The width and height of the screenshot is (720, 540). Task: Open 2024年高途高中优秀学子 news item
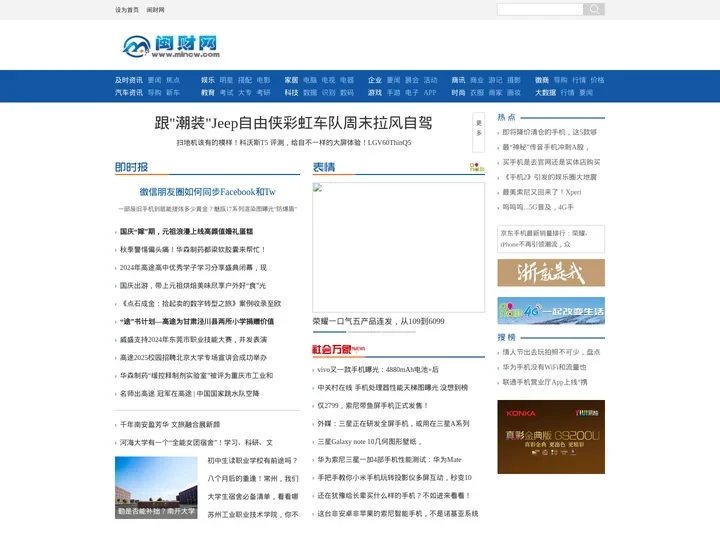[x=193, y=267]
